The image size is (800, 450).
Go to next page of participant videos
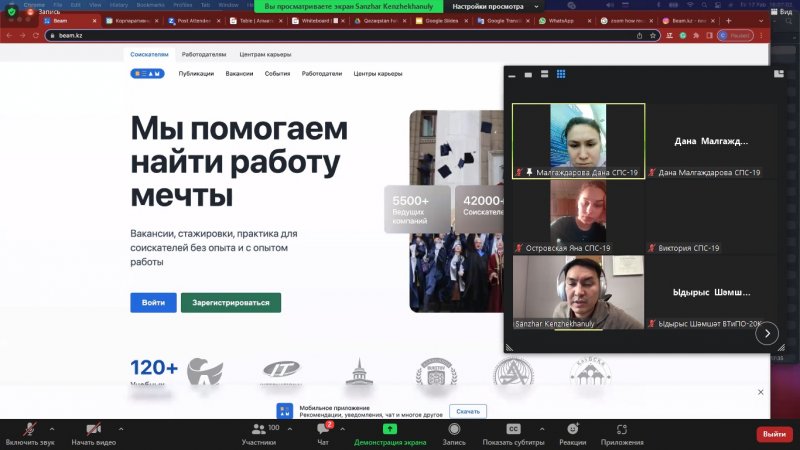click(x=767, y=333)
